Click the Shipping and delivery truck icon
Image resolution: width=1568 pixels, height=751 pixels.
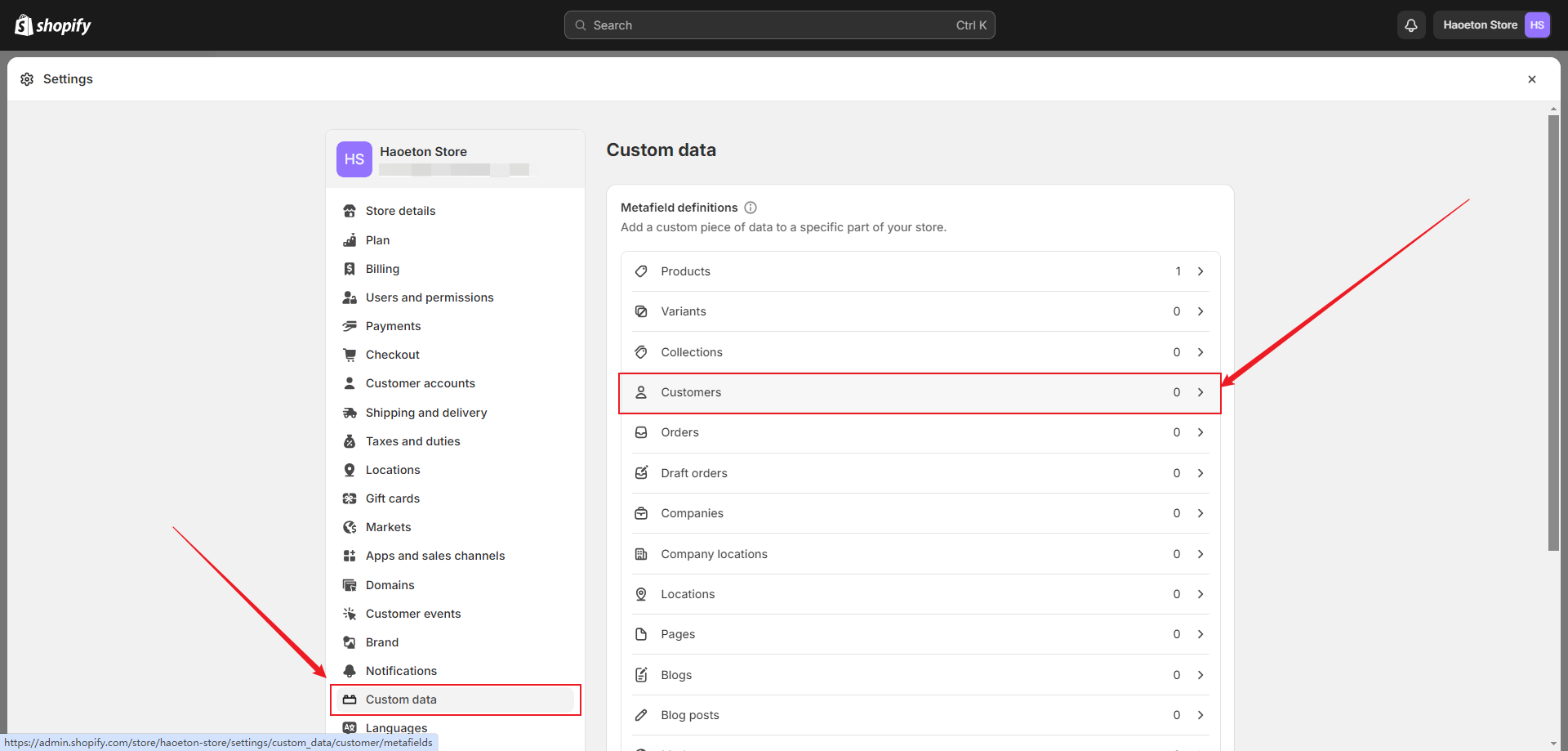click(350, 413)
